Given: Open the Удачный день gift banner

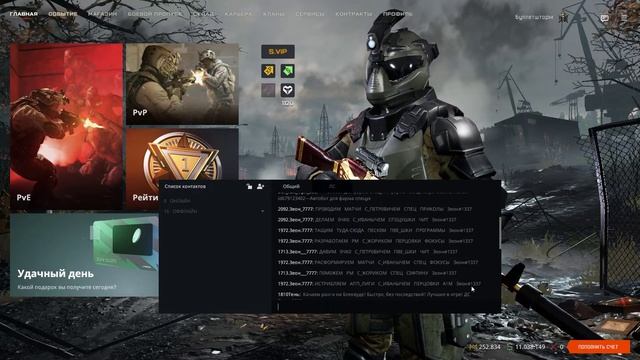Looking at the screenshot, I should [x=84, y=255].
